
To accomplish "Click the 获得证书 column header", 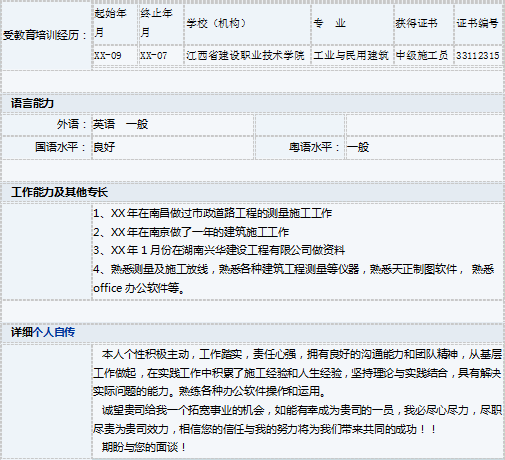I will (416, 23).
